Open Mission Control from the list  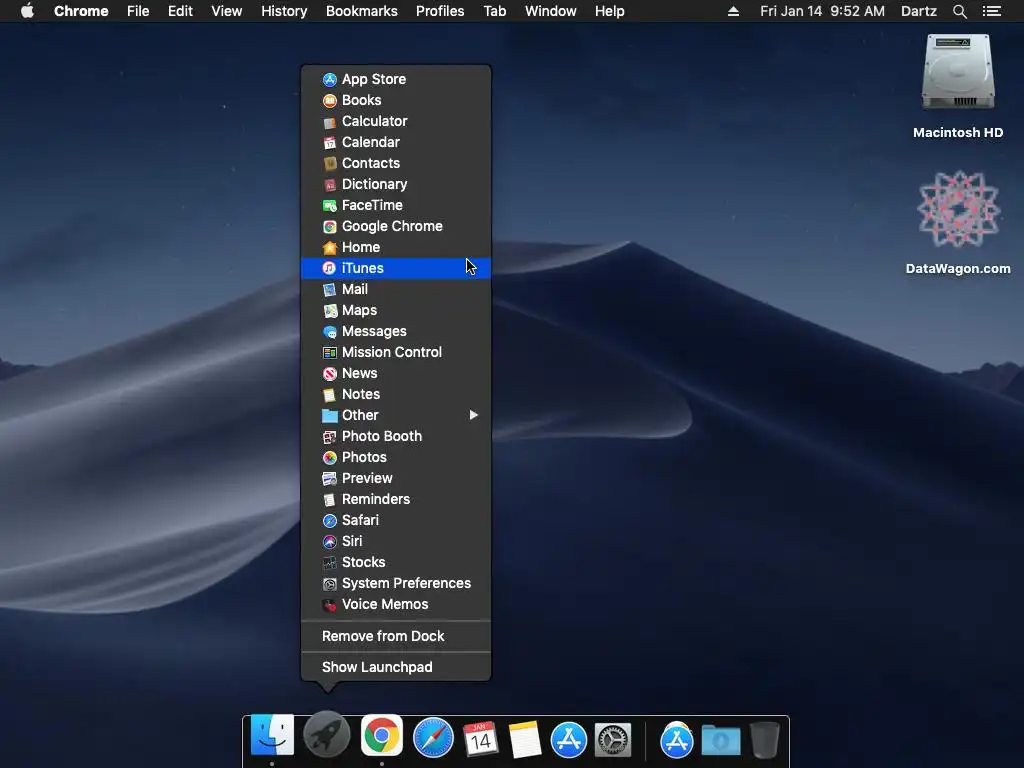[x=396, y=352]
